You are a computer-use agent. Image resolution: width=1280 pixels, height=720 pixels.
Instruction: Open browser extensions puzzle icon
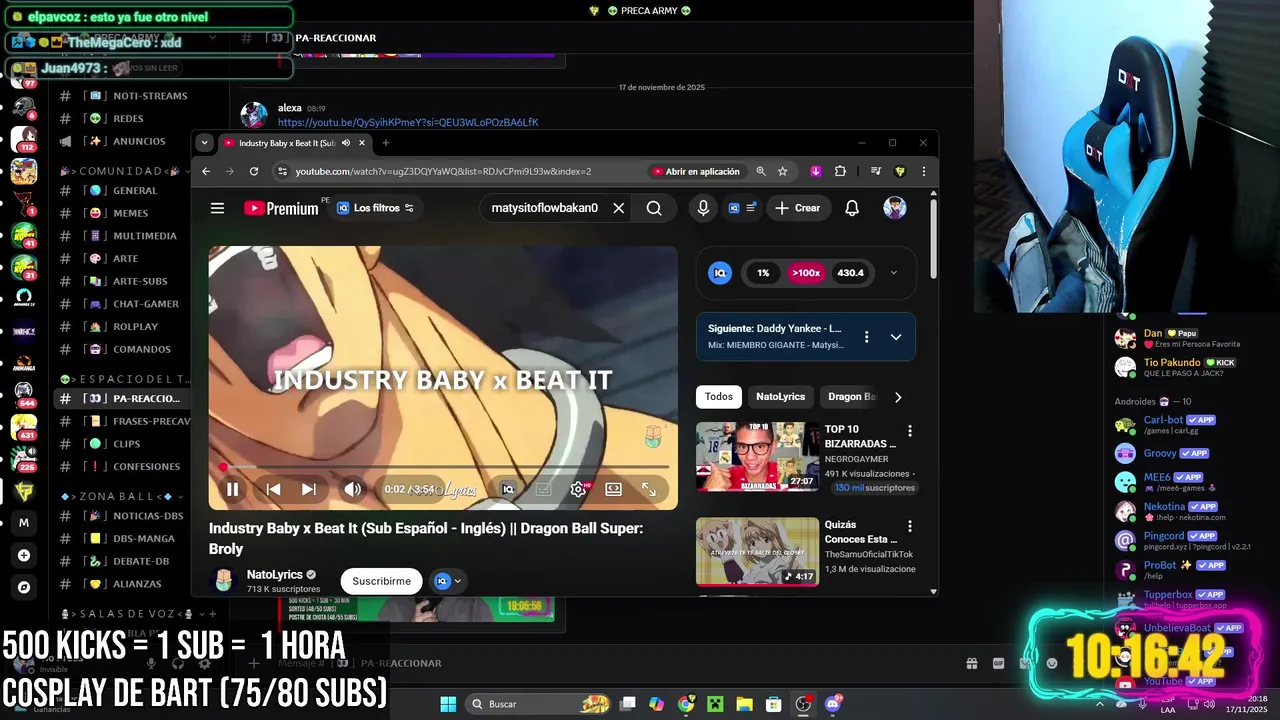(840, 171)
